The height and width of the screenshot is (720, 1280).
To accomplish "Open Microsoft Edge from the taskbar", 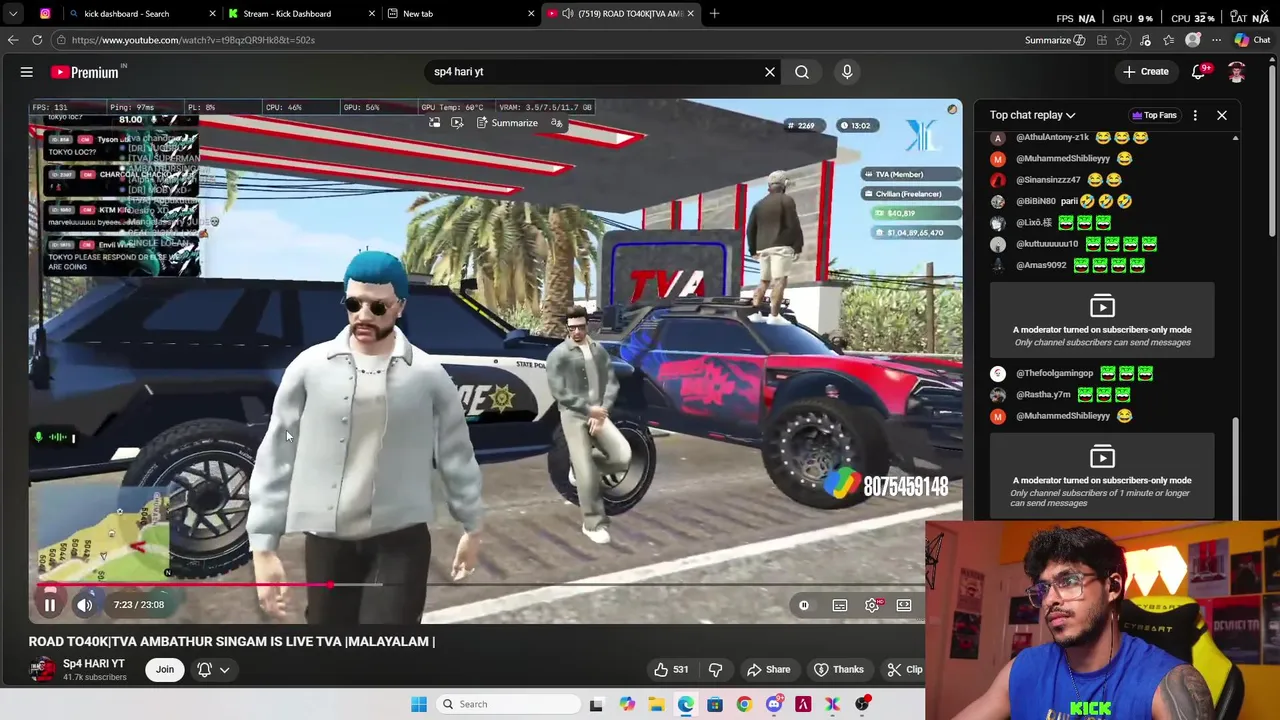I will pyautogui.click(x=685, y=704).
